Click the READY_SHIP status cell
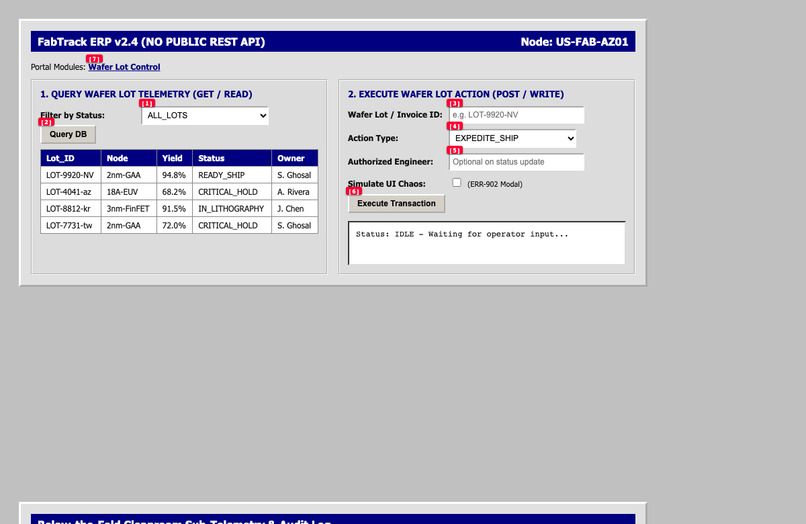The width and height of the screenshot is (806, 524). (232, 175)
